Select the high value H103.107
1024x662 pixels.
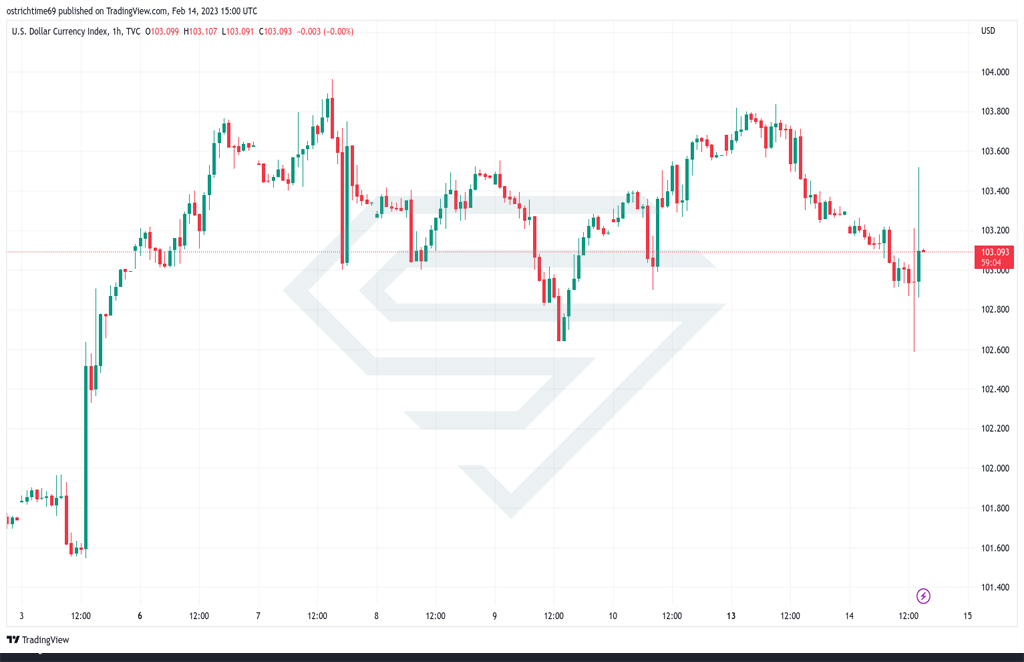click(x=200, y=31)
